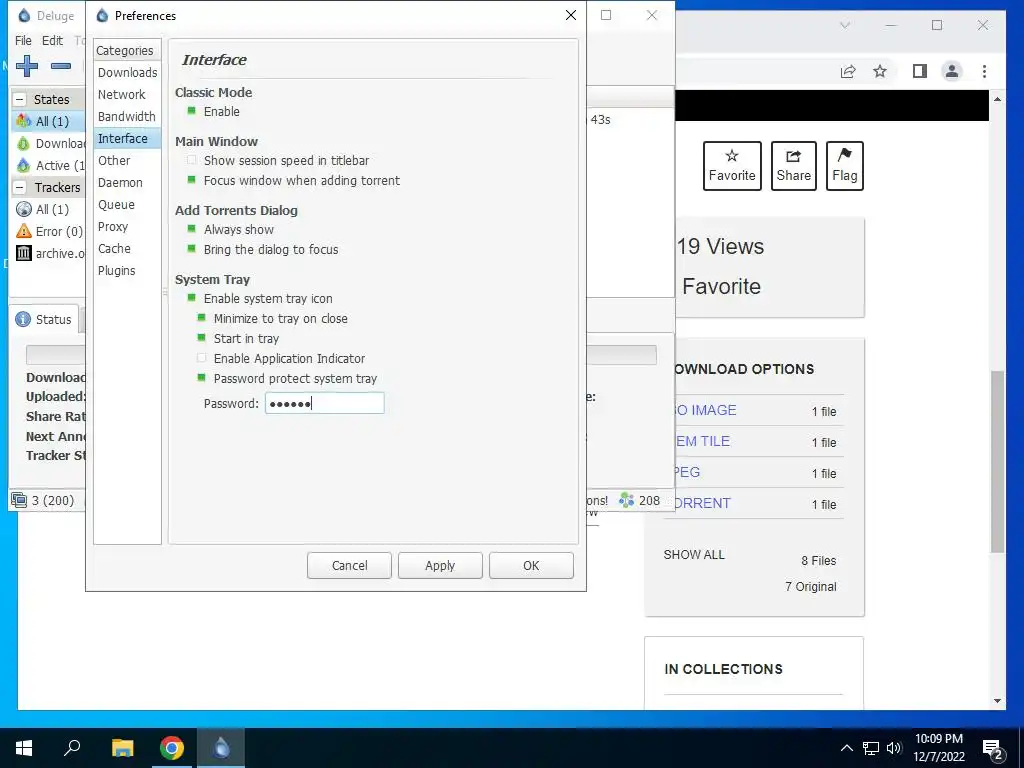Click the Remove torrent minus icon in Deluge
Viewport: 1024px width, 768px height.
(x=61, y=66)
